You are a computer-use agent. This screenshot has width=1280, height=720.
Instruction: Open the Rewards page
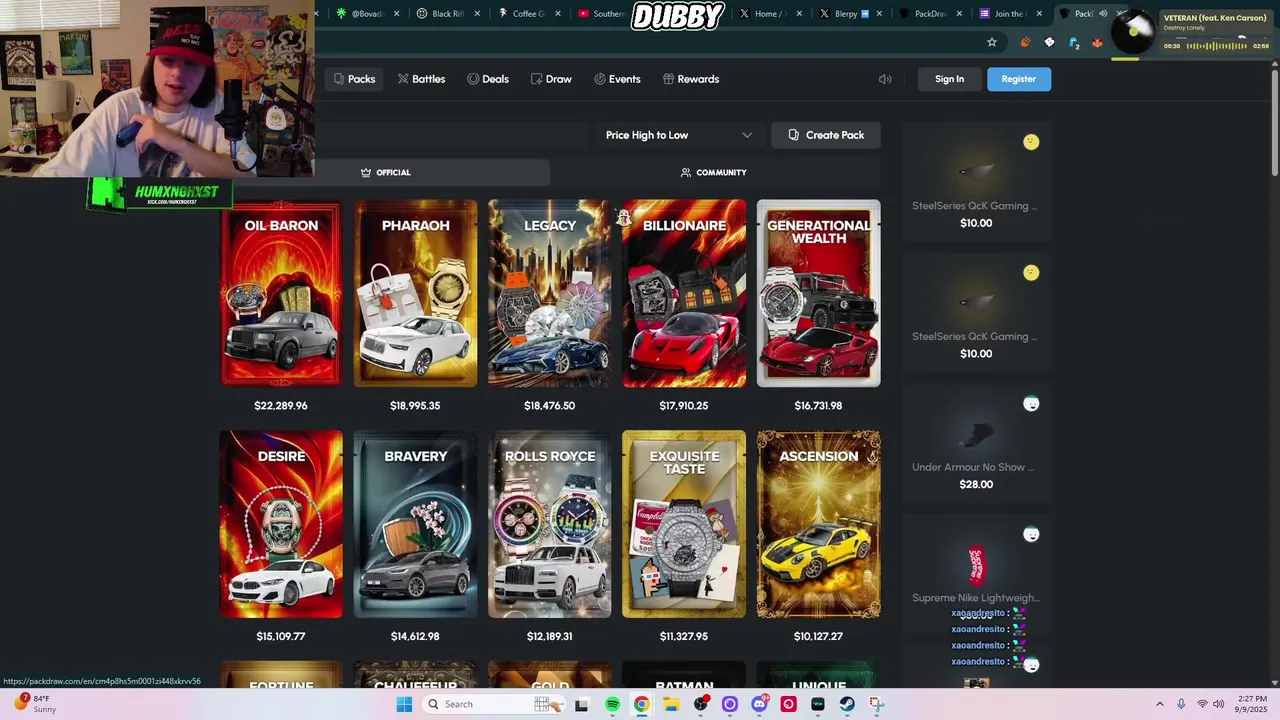point(690,79)
